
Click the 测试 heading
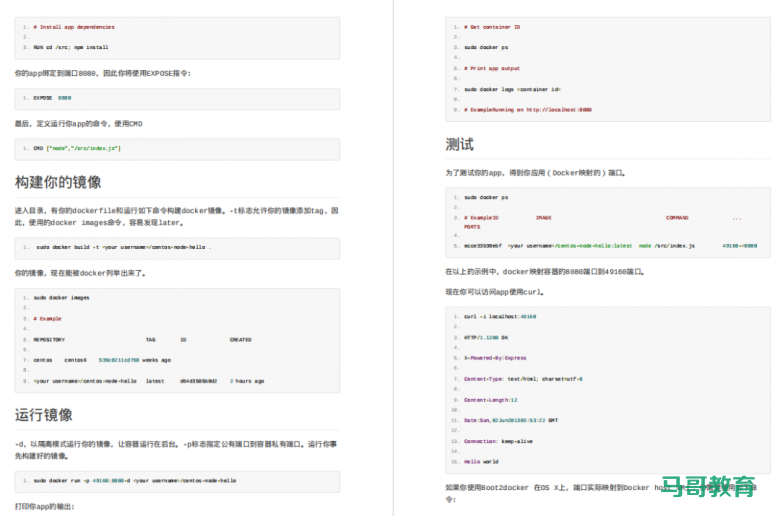(460, 144)
